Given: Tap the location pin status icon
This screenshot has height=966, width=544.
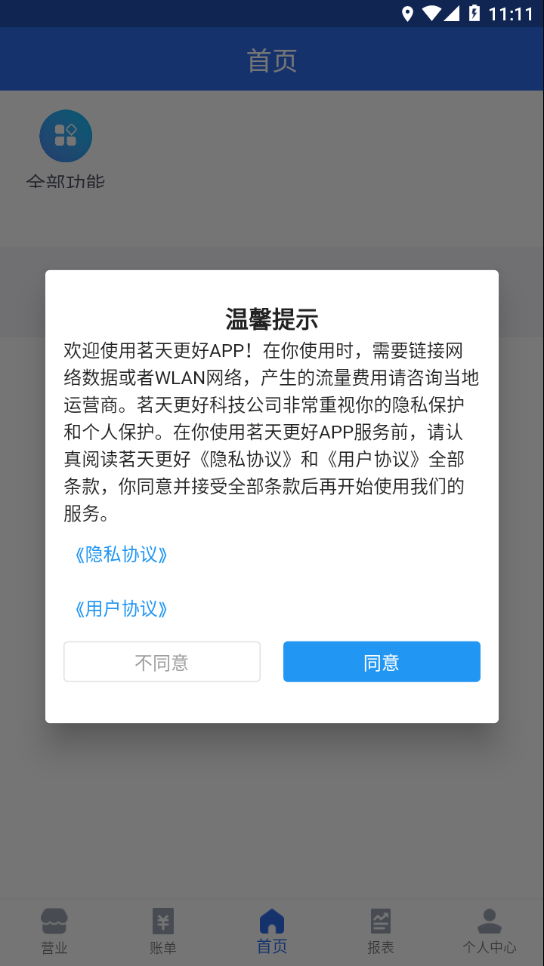Looking at the screenshot, I should tap(407, 14).
